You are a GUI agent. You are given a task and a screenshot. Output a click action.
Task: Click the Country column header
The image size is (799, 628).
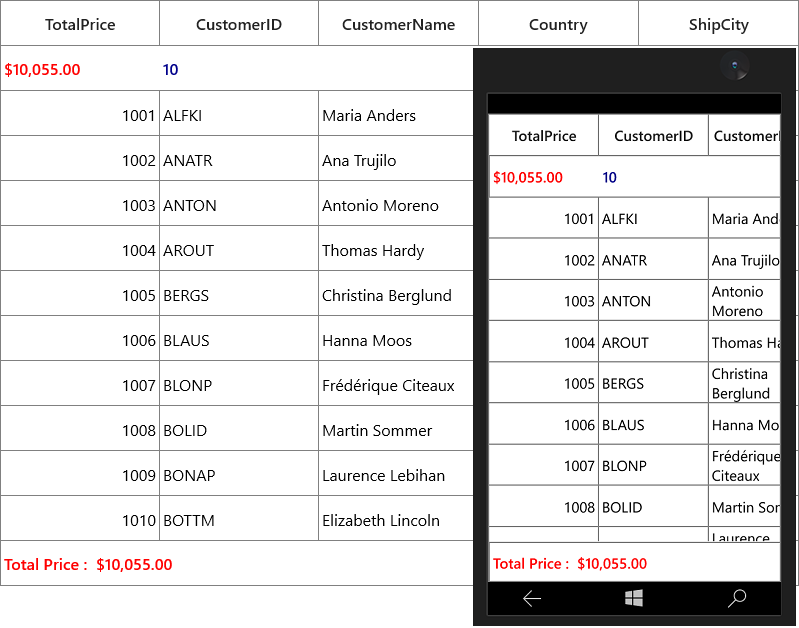coord(558,23)
